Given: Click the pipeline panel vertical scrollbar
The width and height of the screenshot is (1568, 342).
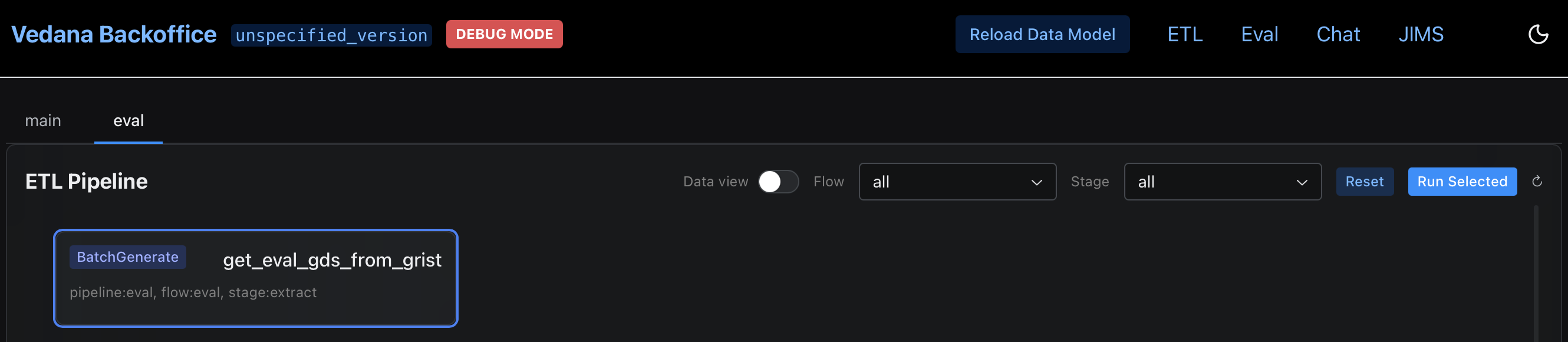Looking at the screenshot, I should pos(1536,274).
